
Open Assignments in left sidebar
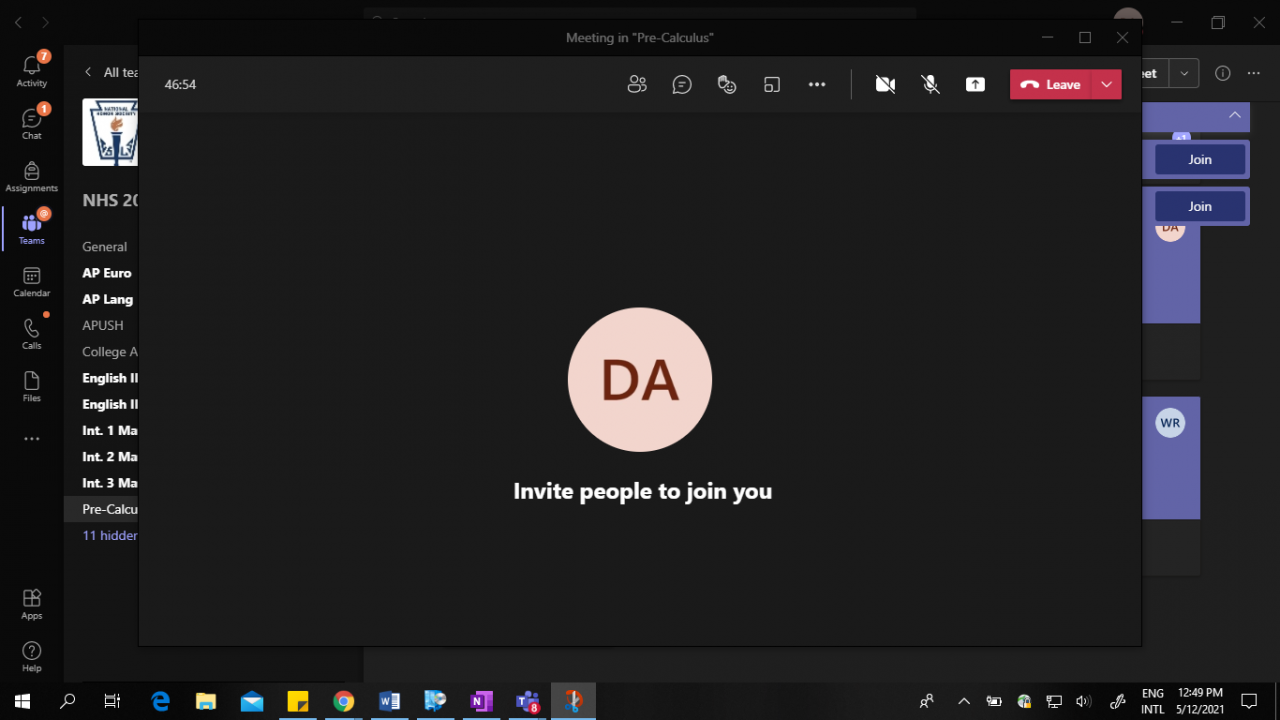[32, 177]
